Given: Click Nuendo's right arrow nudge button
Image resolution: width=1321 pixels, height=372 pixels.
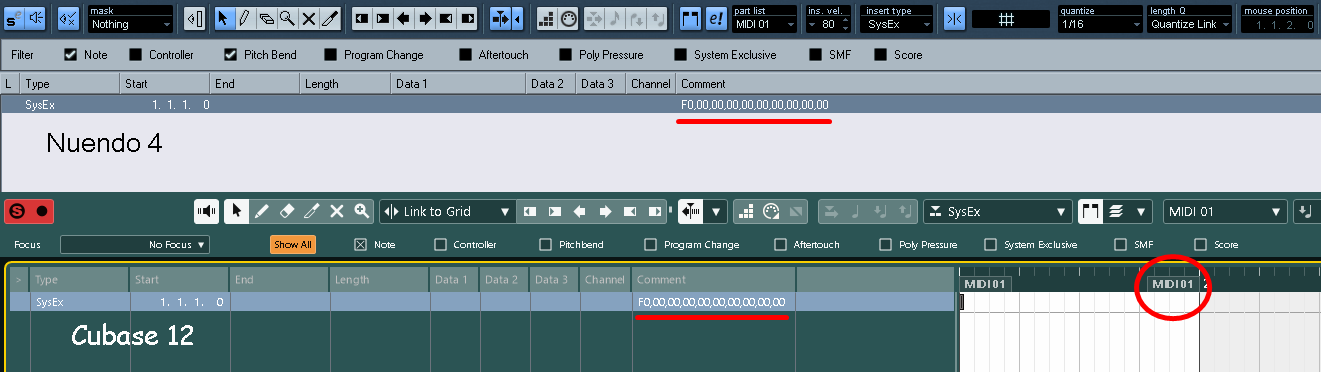Looking at the screenshot, I should (425, 18).
